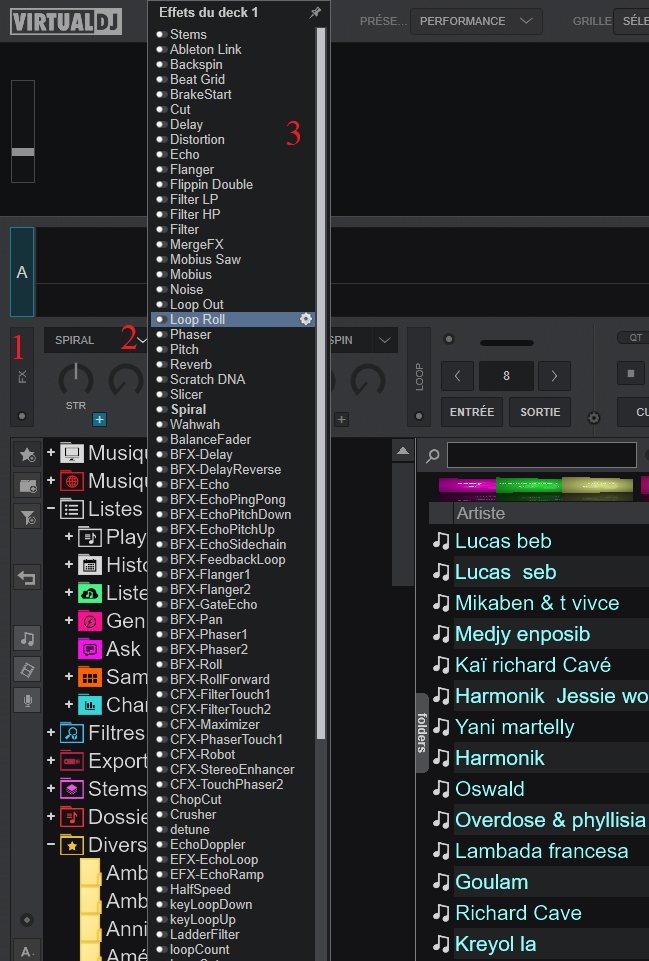The height and width of the screenshot is (961, 649).
Task: Select Loop Roll in effects list
Action: point(197,319)
